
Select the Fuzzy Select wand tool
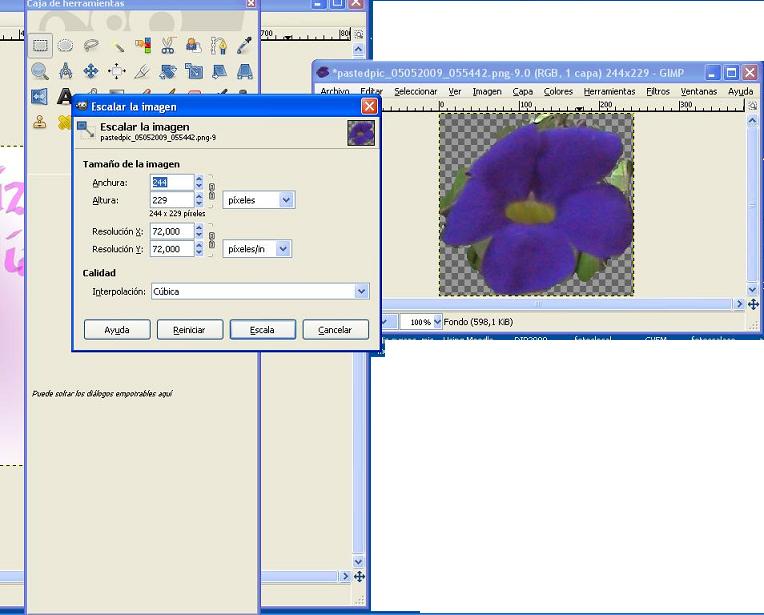coord(117,46)
